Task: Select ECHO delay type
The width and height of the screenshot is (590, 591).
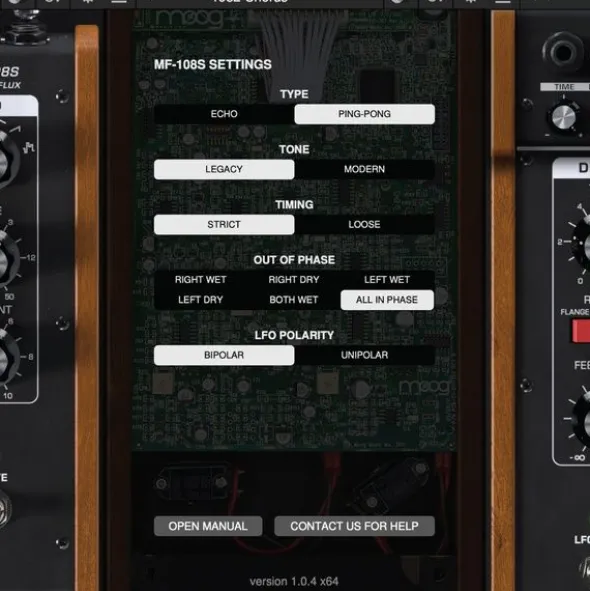Action: click(224, 114)
